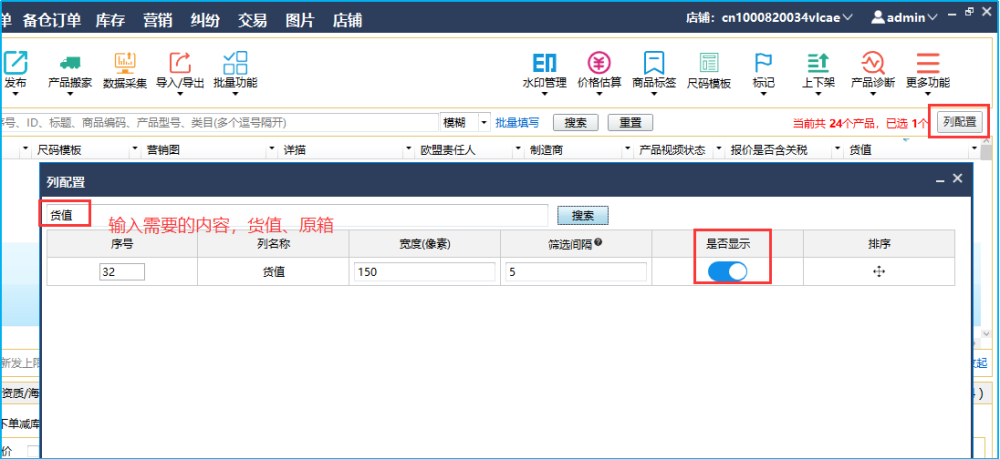Open the 图片 menu
1000x459 pixels.
pyautogui.click(x=300, y=20)
